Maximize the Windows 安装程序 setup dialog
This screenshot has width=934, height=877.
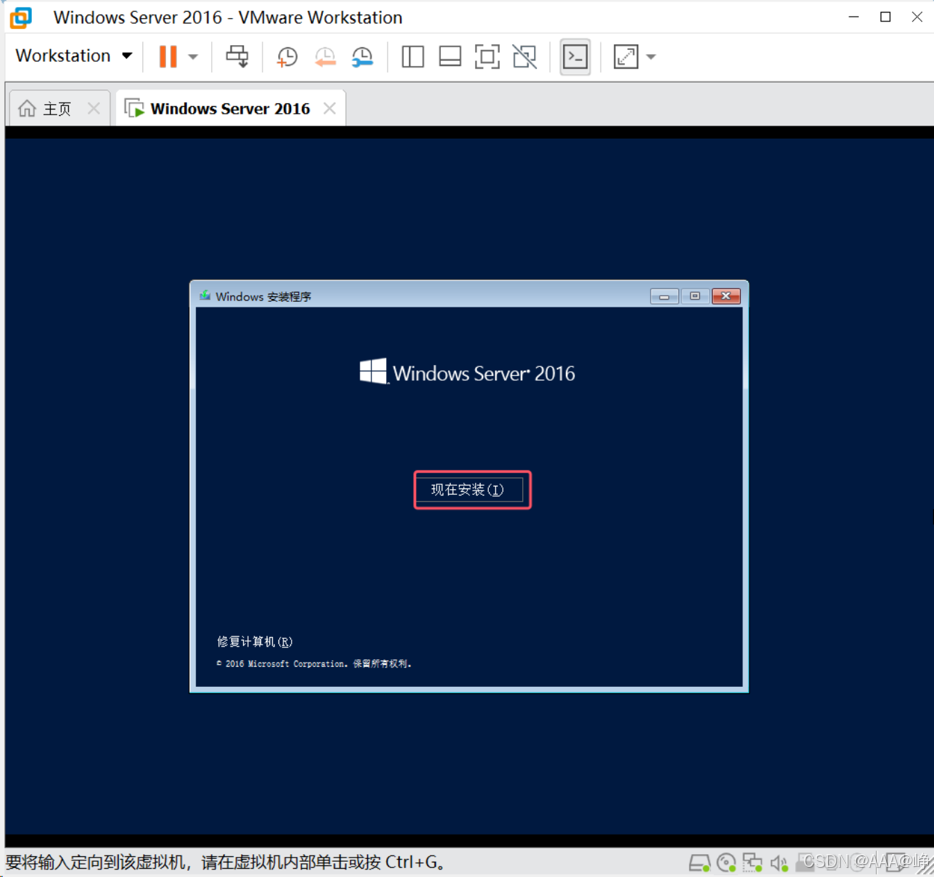click(x=695, y=296)
